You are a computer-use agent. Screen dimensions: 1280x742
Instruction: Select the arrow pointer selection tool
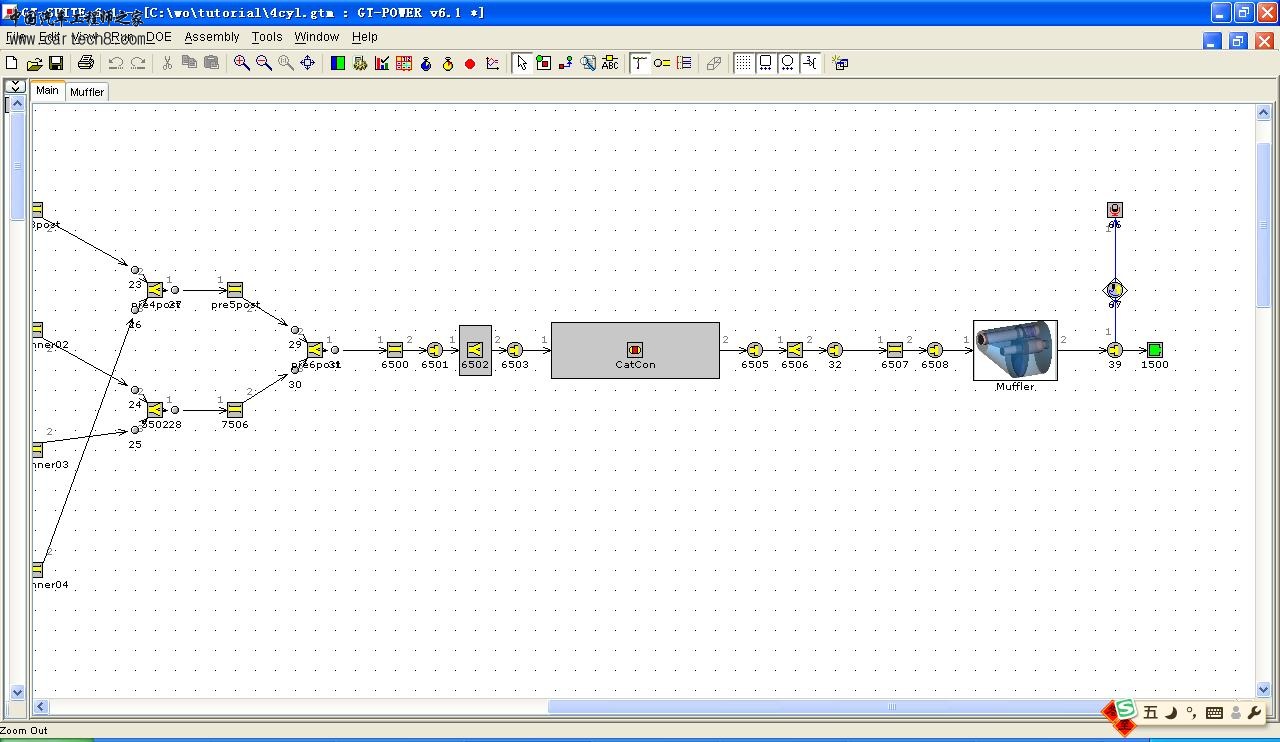point(521,63)
